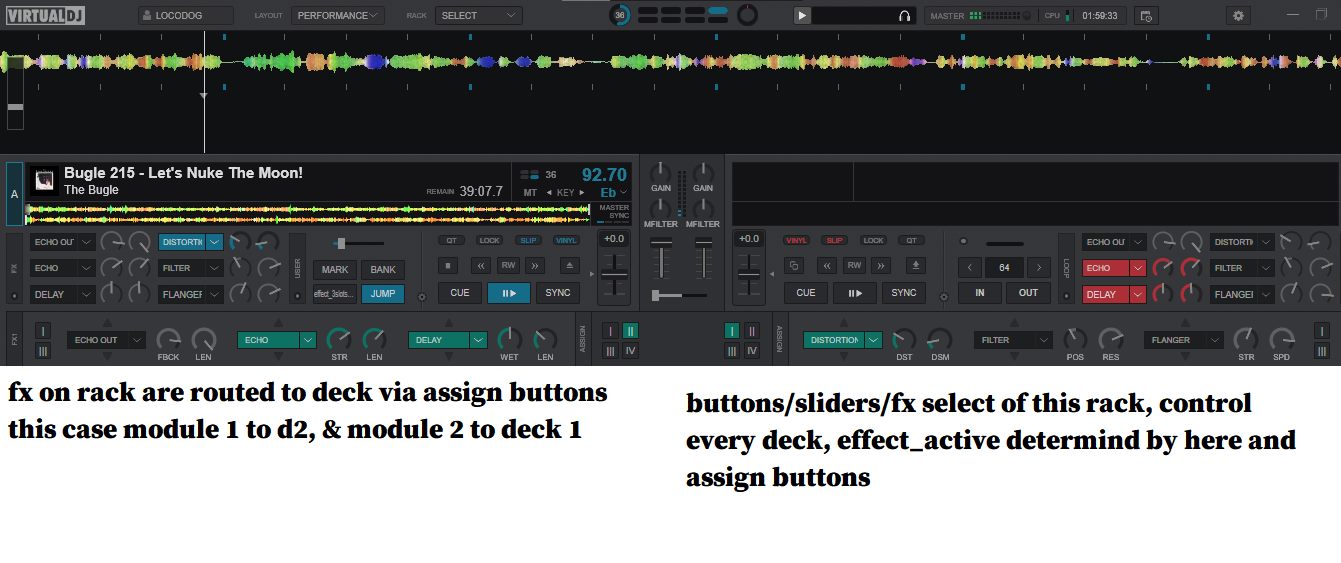Click the loop halve arrow left of 64
Screen dimensions: 1341x563
(x=970, y=267)
